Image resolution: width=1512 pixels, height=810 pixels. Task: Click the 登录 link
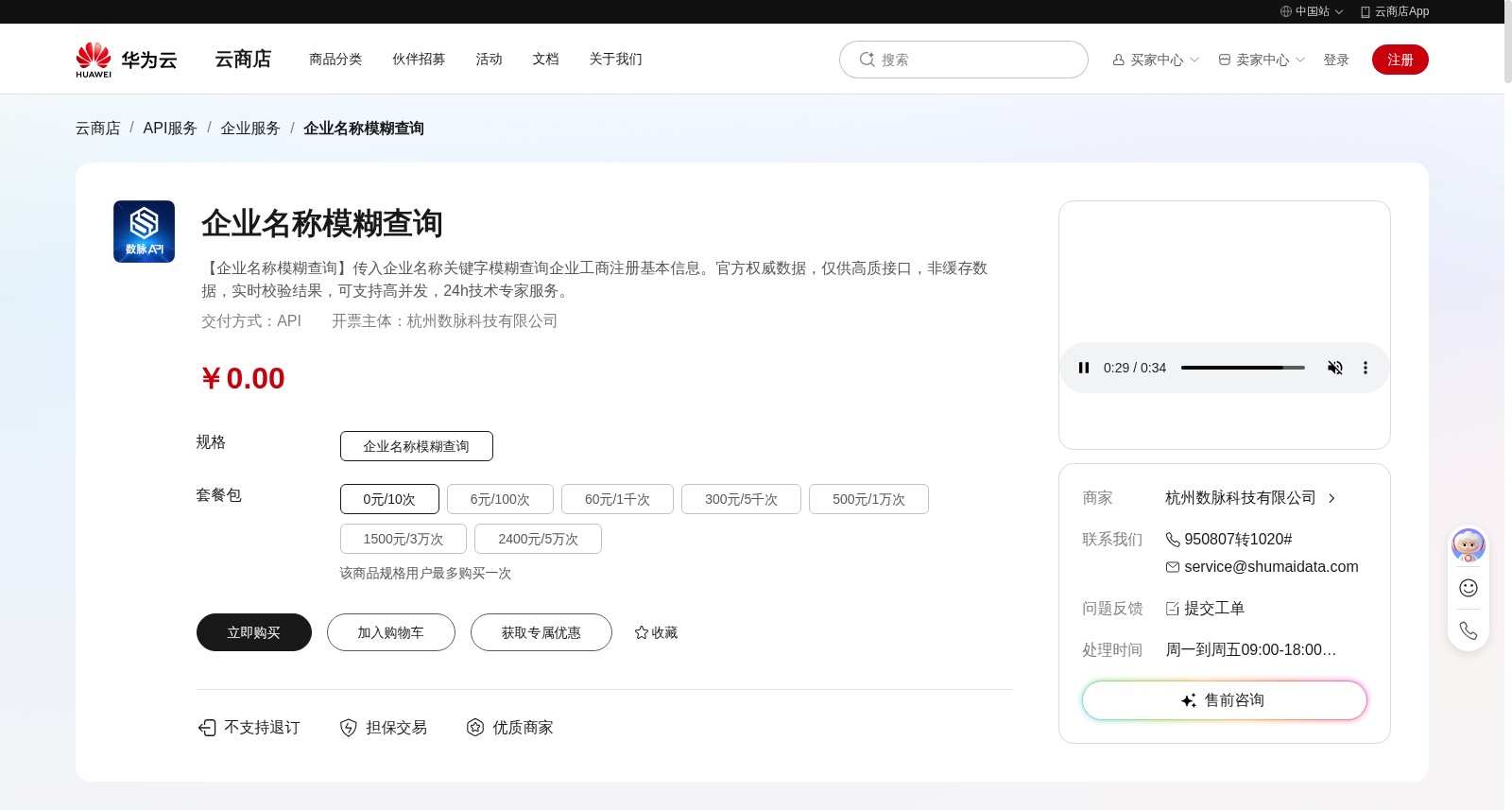click(x=1336, y=60)
